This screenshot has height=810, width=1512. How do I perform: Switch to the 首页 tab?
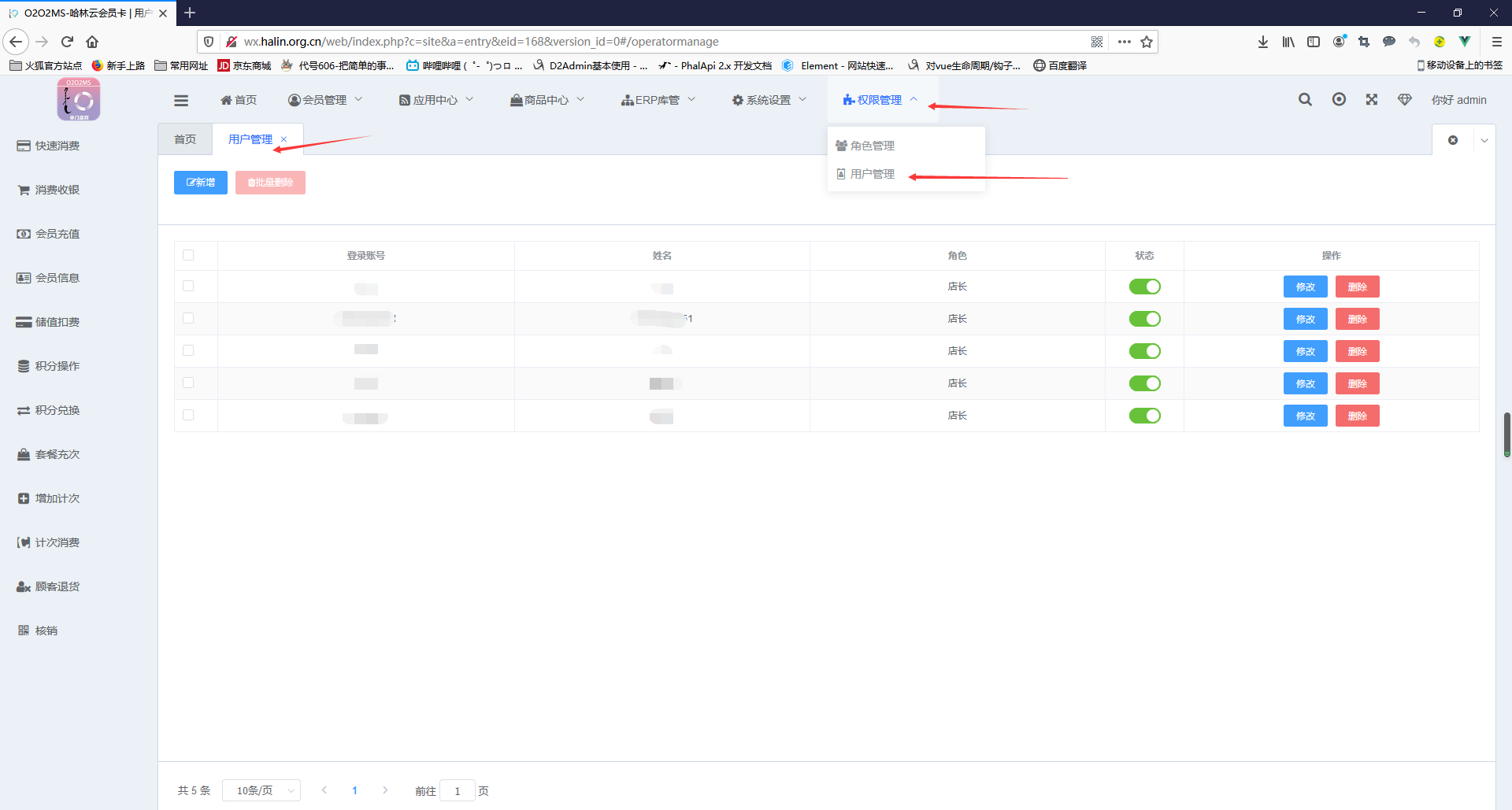pyautogui.click(x=185, y=139)
